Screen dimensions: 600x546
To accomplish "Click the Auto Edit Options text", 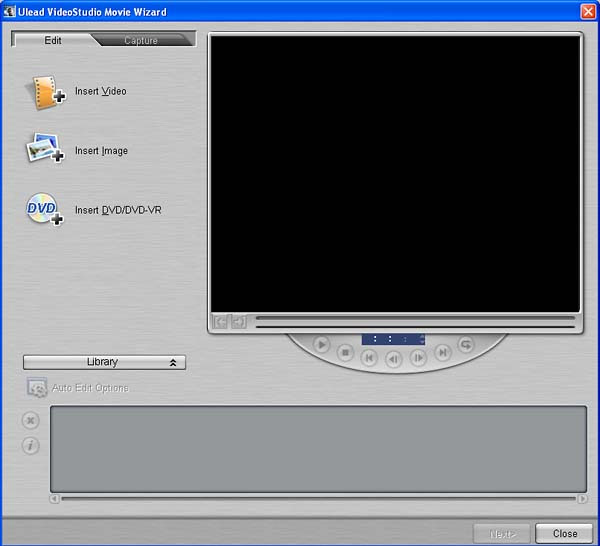I will coord(90,388).
